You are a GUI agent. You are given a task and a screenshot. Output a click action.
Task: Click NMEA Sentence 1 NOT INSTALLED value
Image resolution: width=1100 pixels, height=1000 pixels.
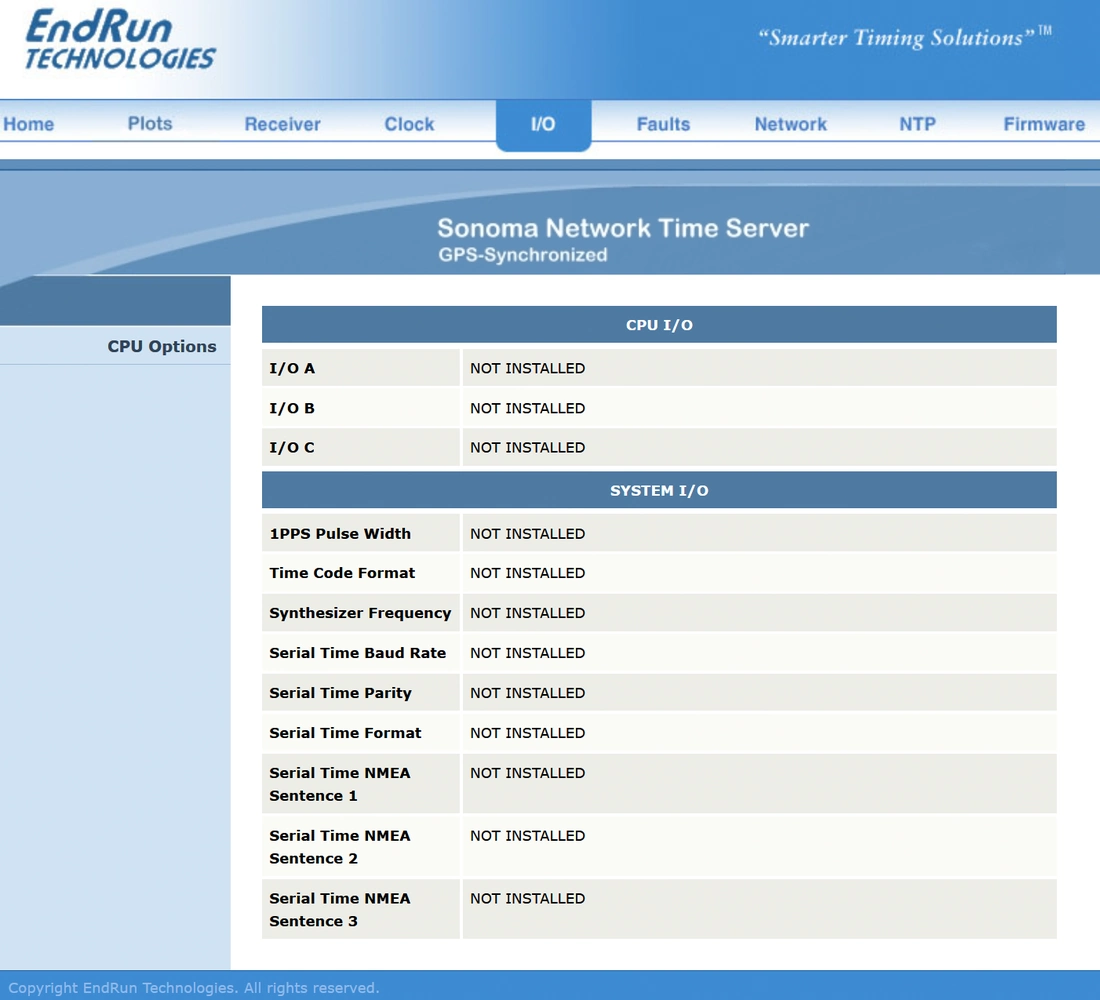click(528, 773)
